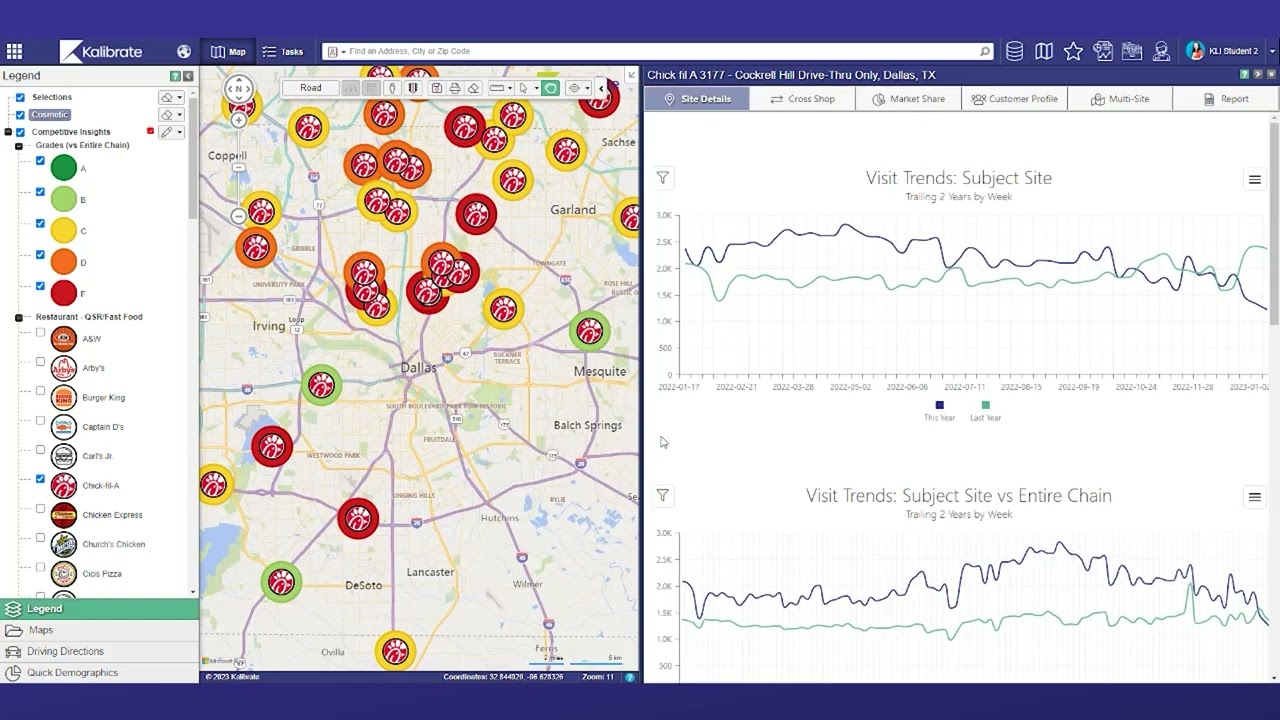Open the Maps panel section
Image resolution: width=1280 pixels, height=720 pixels.
tap(100, 630)
